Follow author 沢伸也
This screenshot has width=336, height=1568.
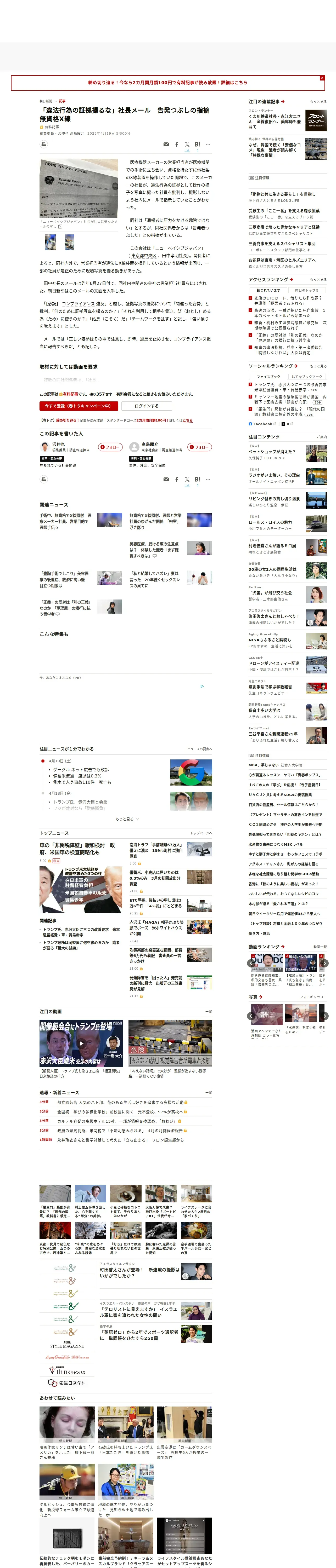(x=110, y=447)
